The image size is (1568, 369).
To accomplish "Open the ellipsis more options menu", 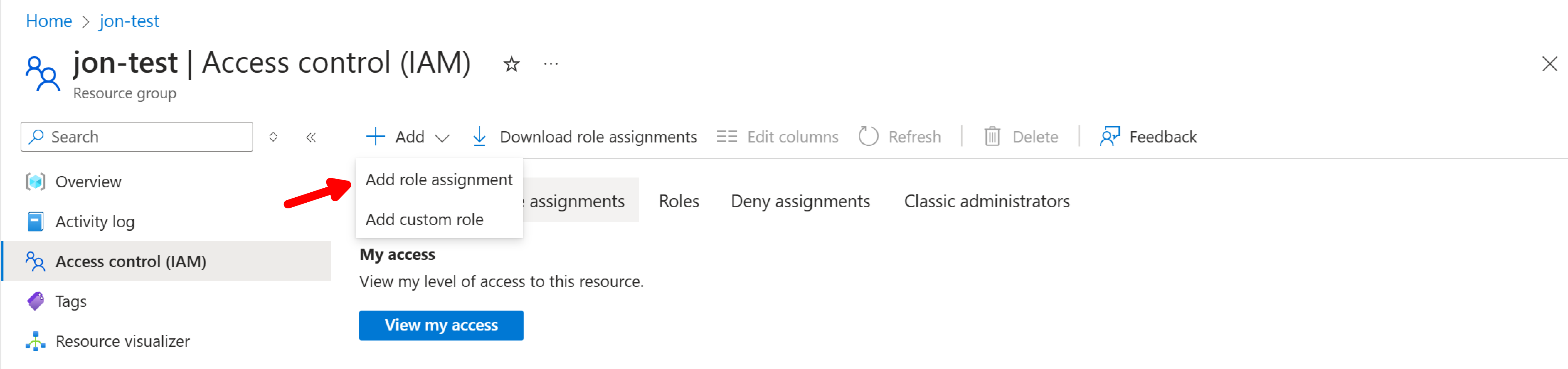I will [551, 63].
